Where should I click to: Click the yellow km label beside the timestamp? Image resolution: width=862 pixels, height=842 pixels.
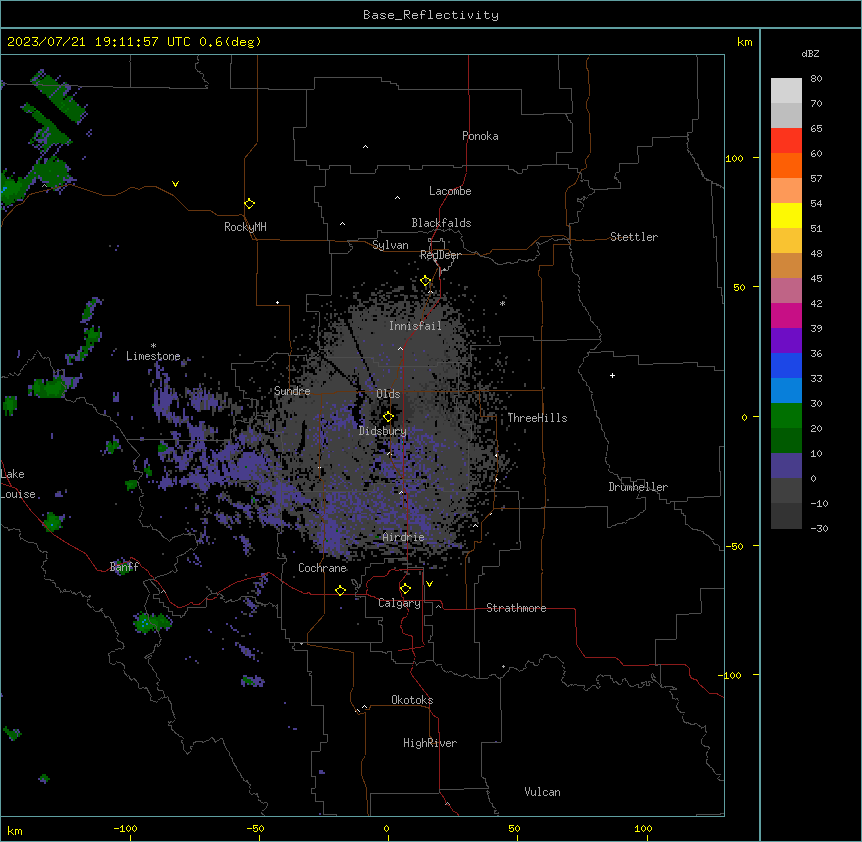(745, 42)
